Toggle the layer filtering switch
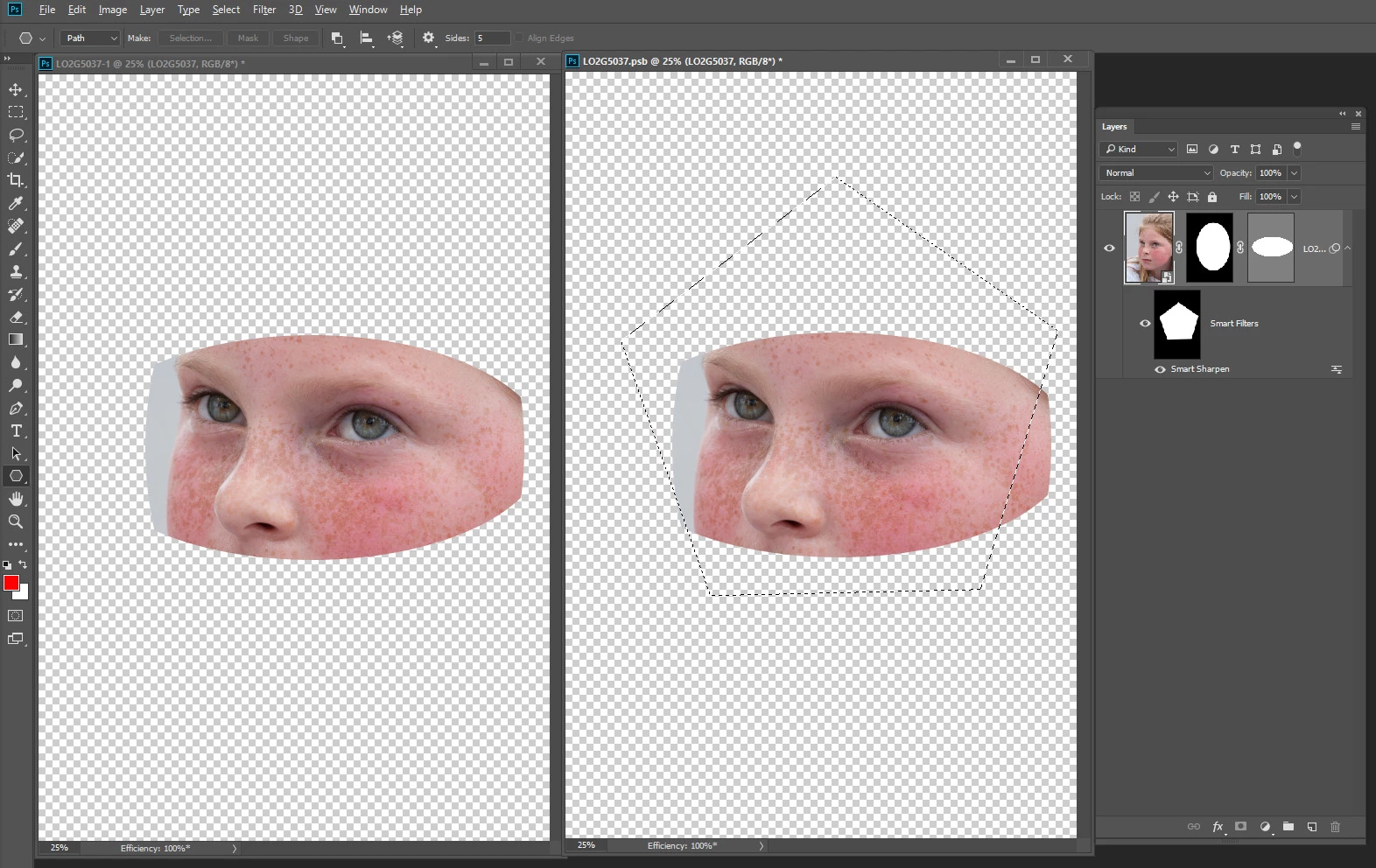Screen dimensions: 1376x868 coord(1297,148)
